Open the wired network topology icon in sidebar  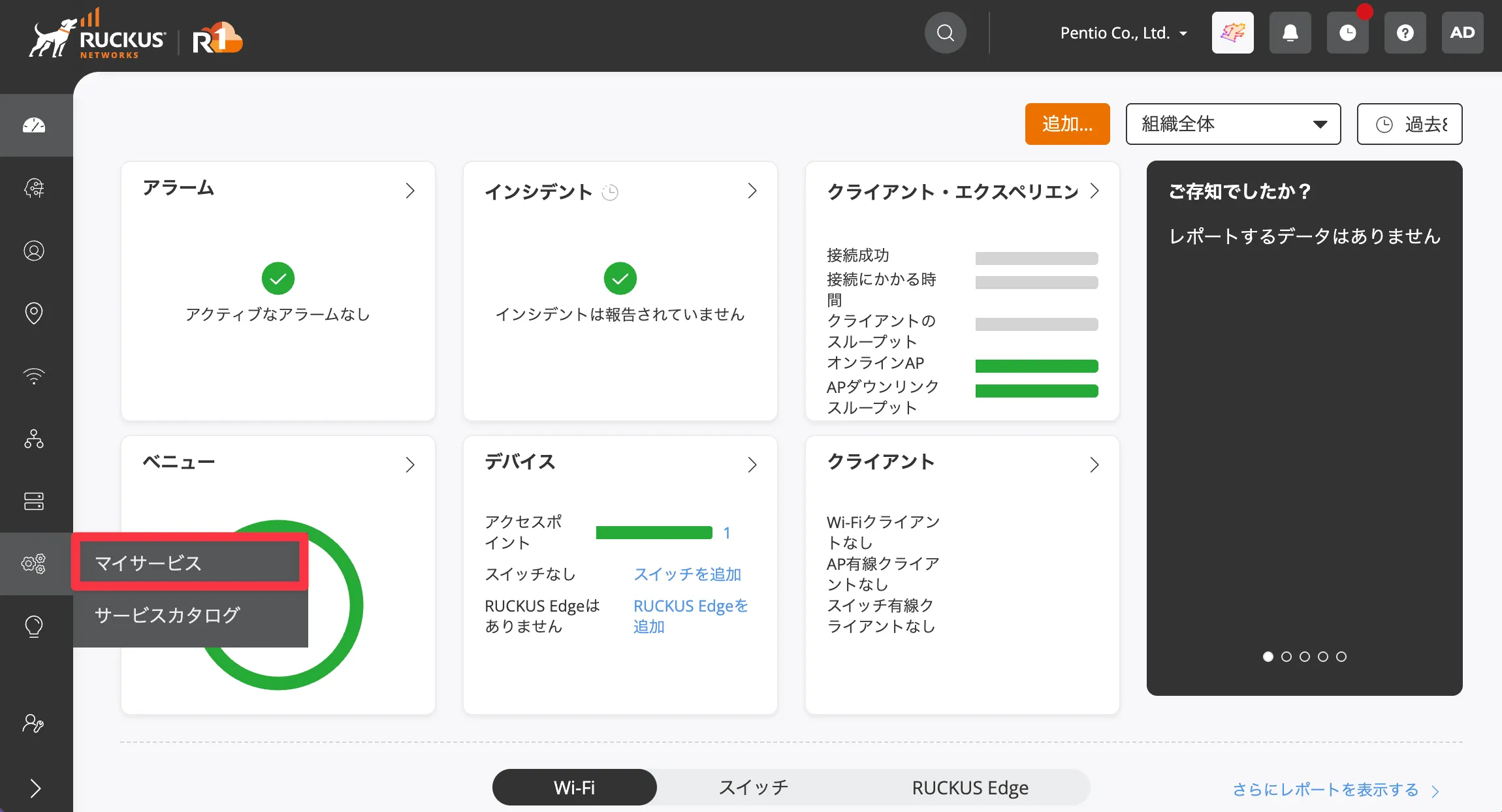(x=34, y=439)
